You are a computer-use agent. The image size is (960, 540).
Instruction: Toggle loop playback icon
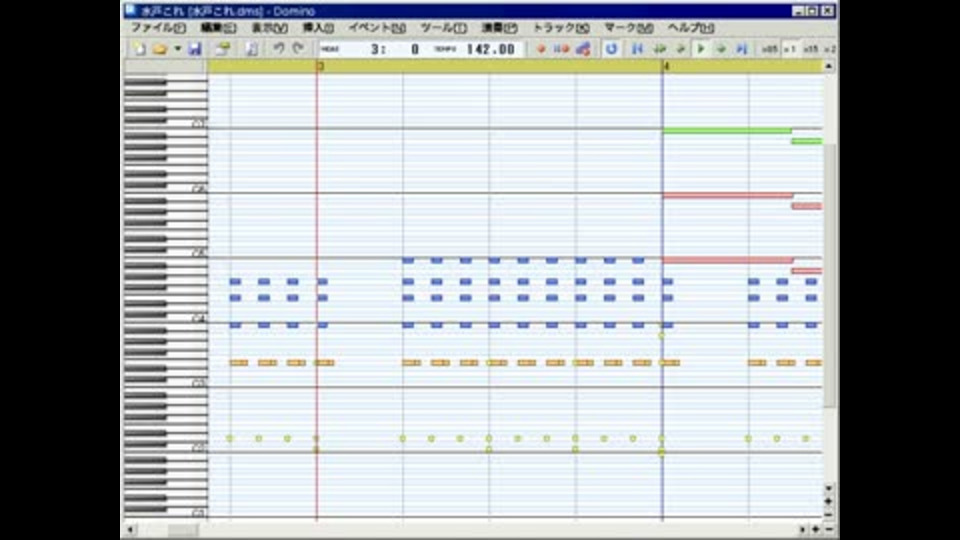coord(611,49)
